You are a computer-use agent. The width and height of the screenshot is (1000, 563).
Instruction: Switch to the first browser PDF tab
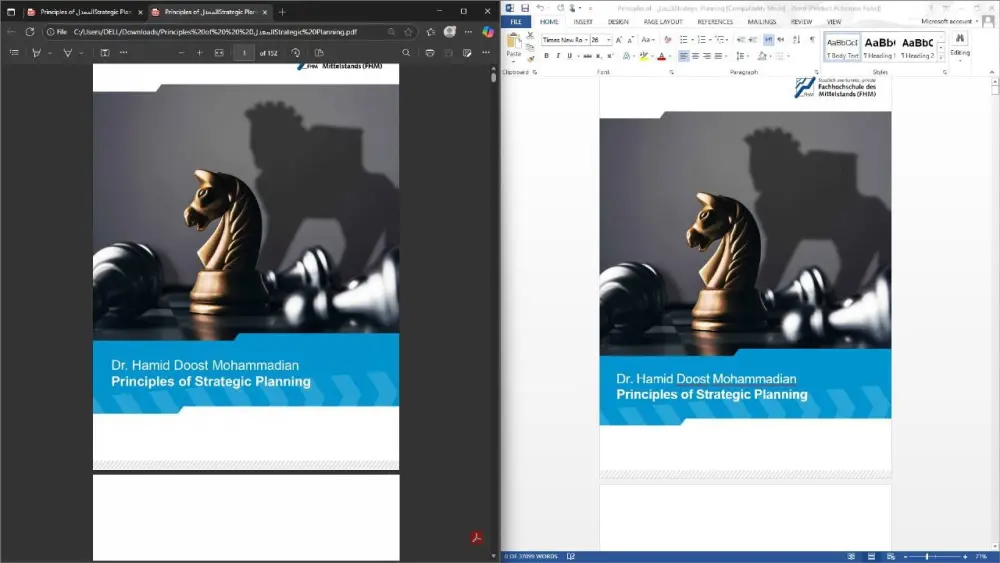(x=83, y=12)
